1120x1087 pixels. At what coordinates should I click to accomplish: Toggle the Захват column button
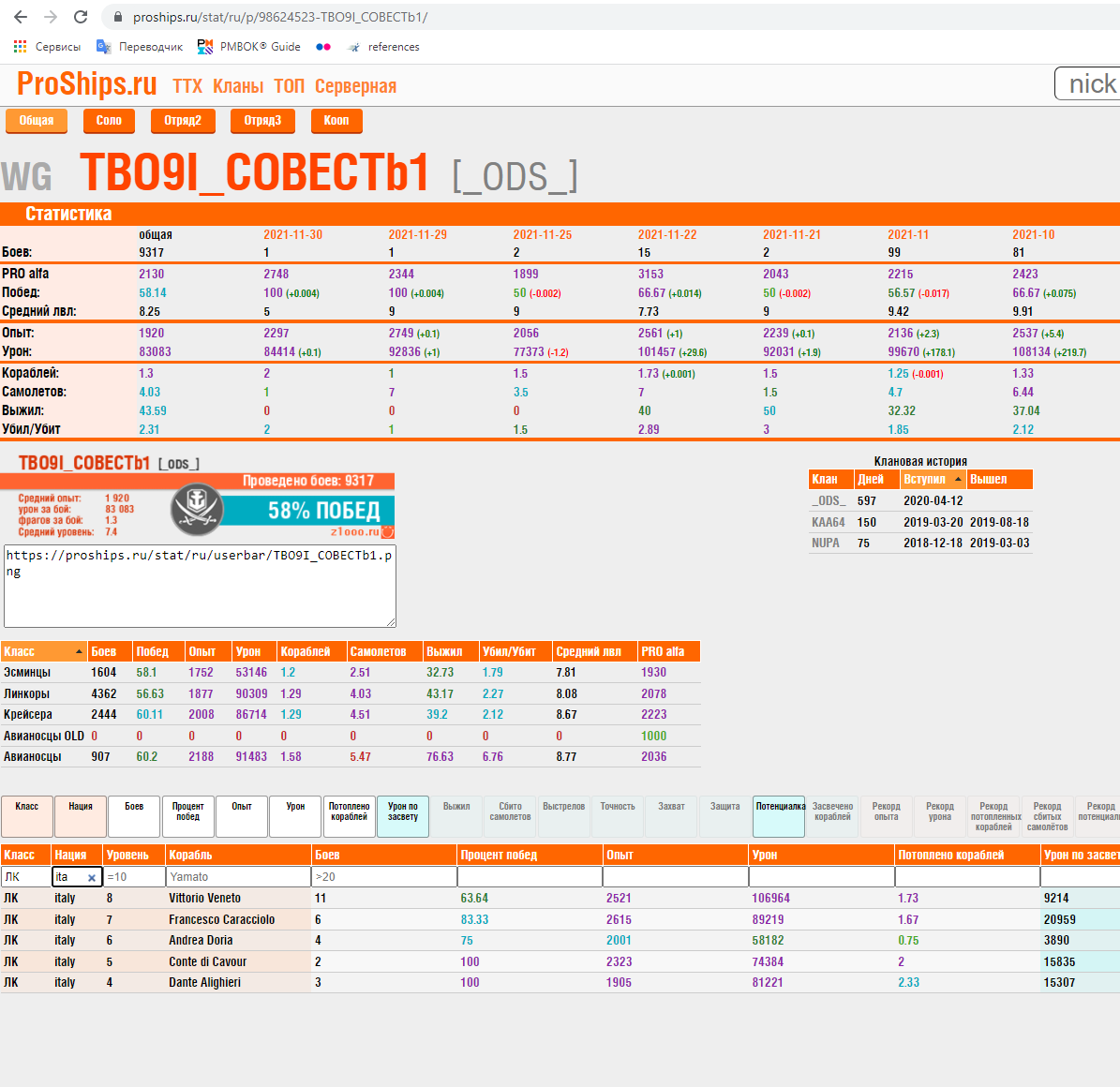pyautogui.click(x=671, y=816)
